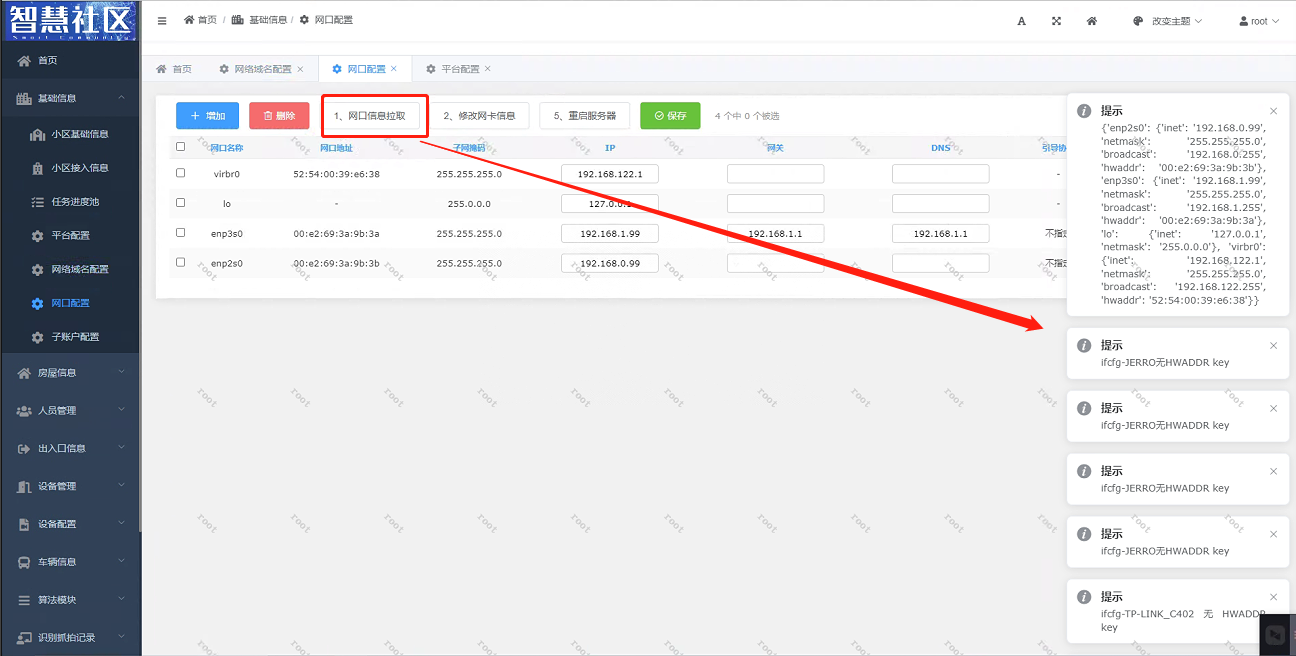Viewport: 1296px width, 656px height.
Task: Click the hamburger menu collapse icon
Action: click(162, 21)
